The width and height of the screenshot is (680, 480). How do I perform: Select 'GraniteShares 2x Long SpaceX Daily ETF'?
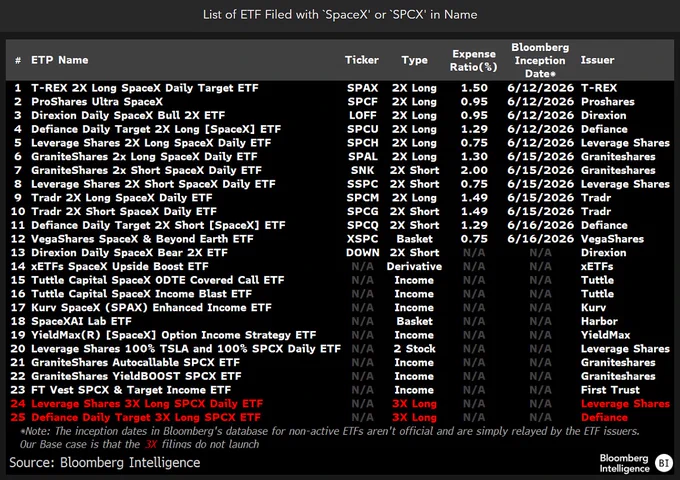[x=144, y=157]
